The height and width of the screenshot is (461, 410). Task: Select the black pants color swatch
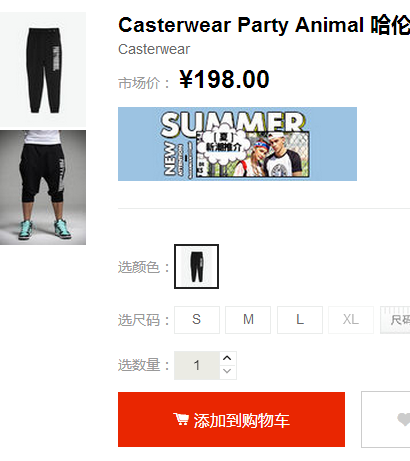[196, 266]
